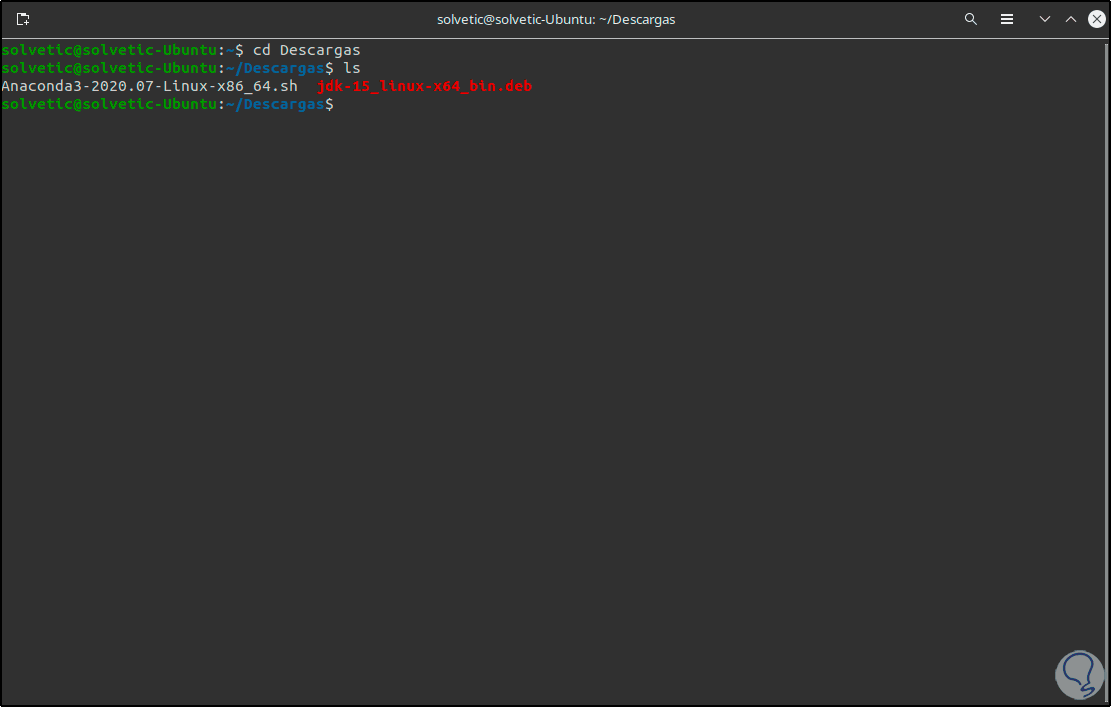Place cursor after the last prompt's dollar sign
1112x707 pixels.
[x=340, y=105]
